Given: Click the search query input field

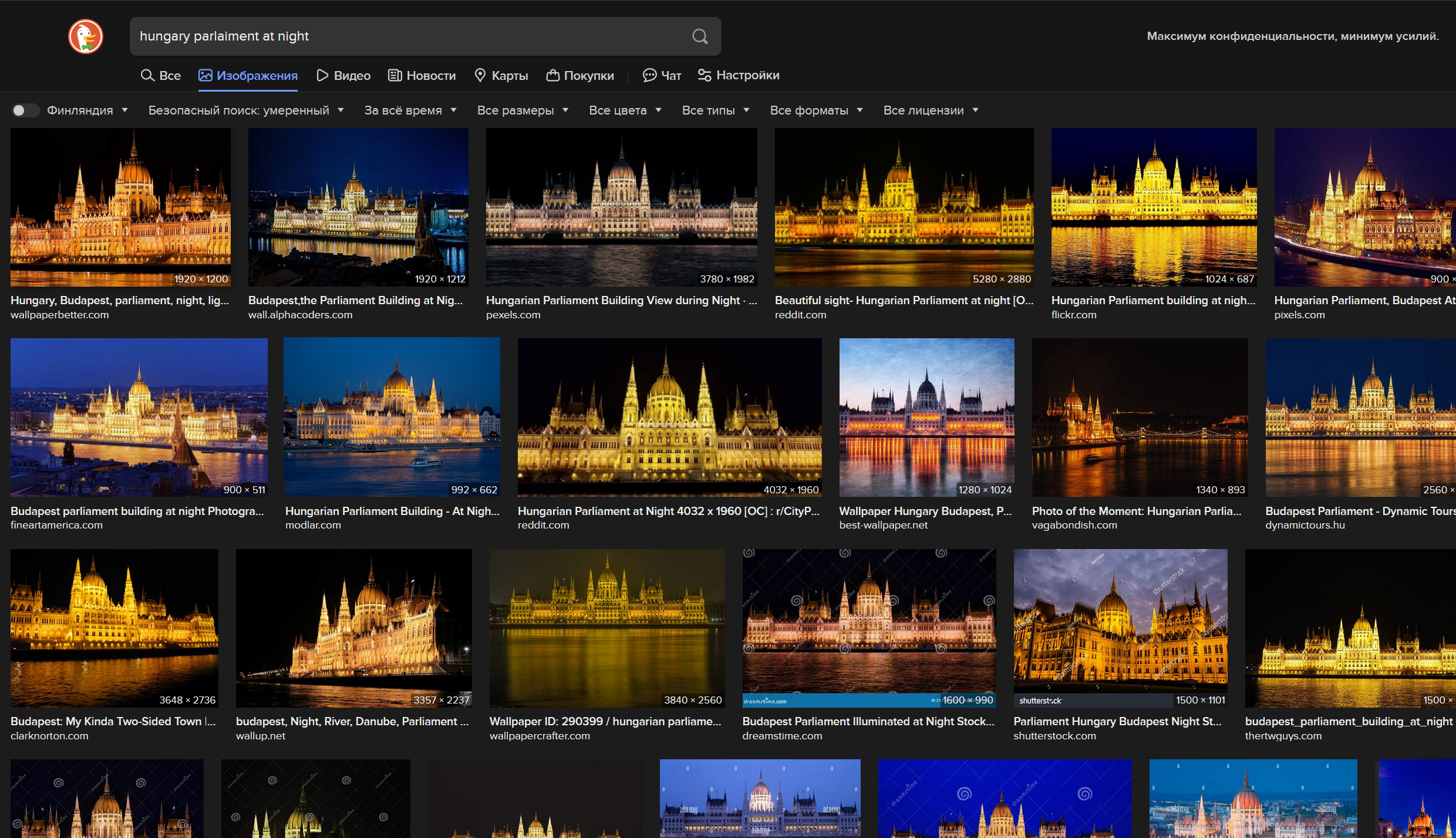Looking at the screenshot, I should point(411,36).
